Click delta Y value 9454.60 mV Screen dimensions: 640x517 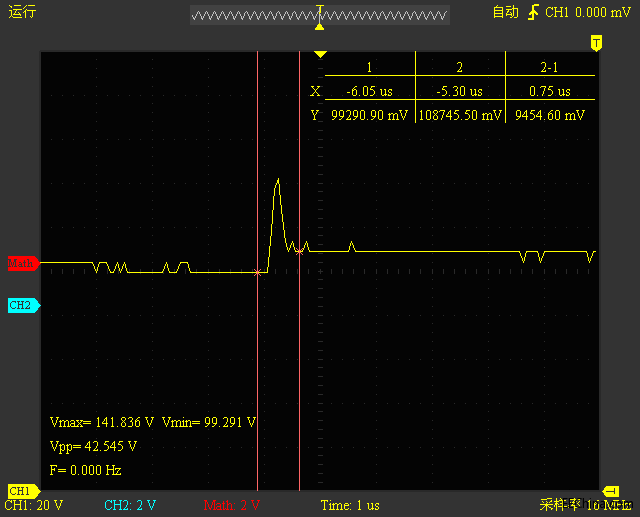(x=550, y=115)
